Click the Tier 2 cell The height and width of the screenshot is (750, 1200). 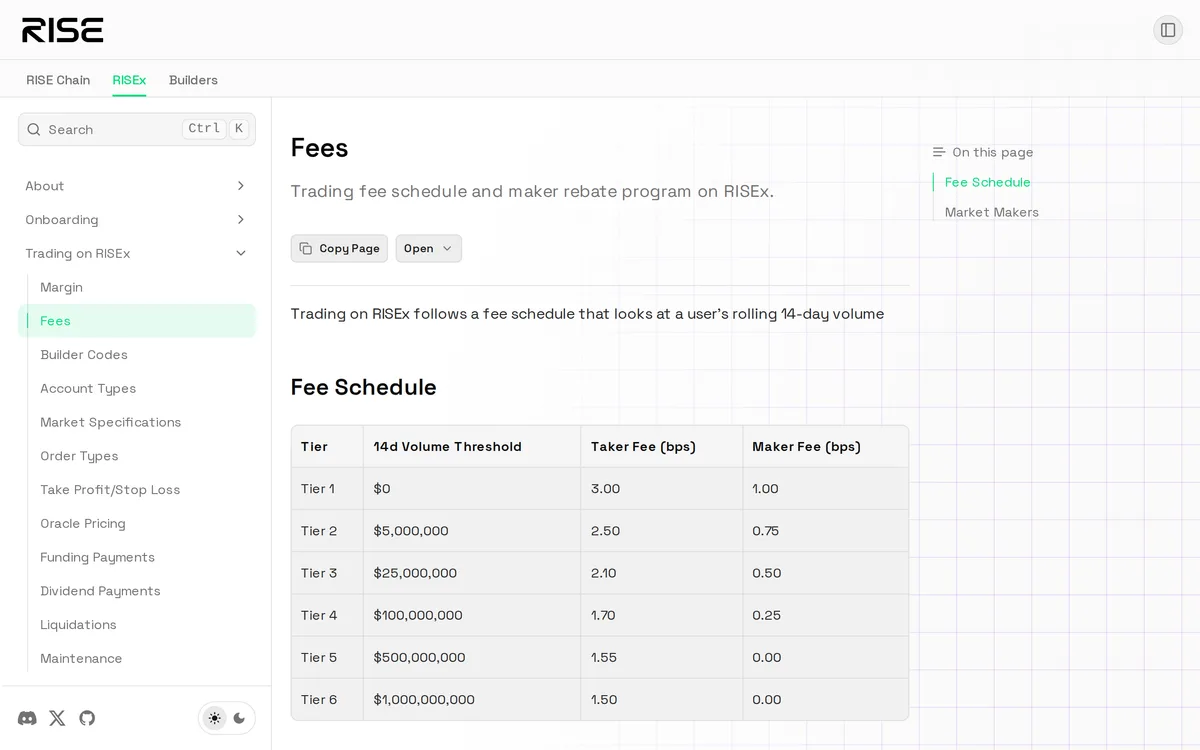pyautogui.click(x=328, y=531)
